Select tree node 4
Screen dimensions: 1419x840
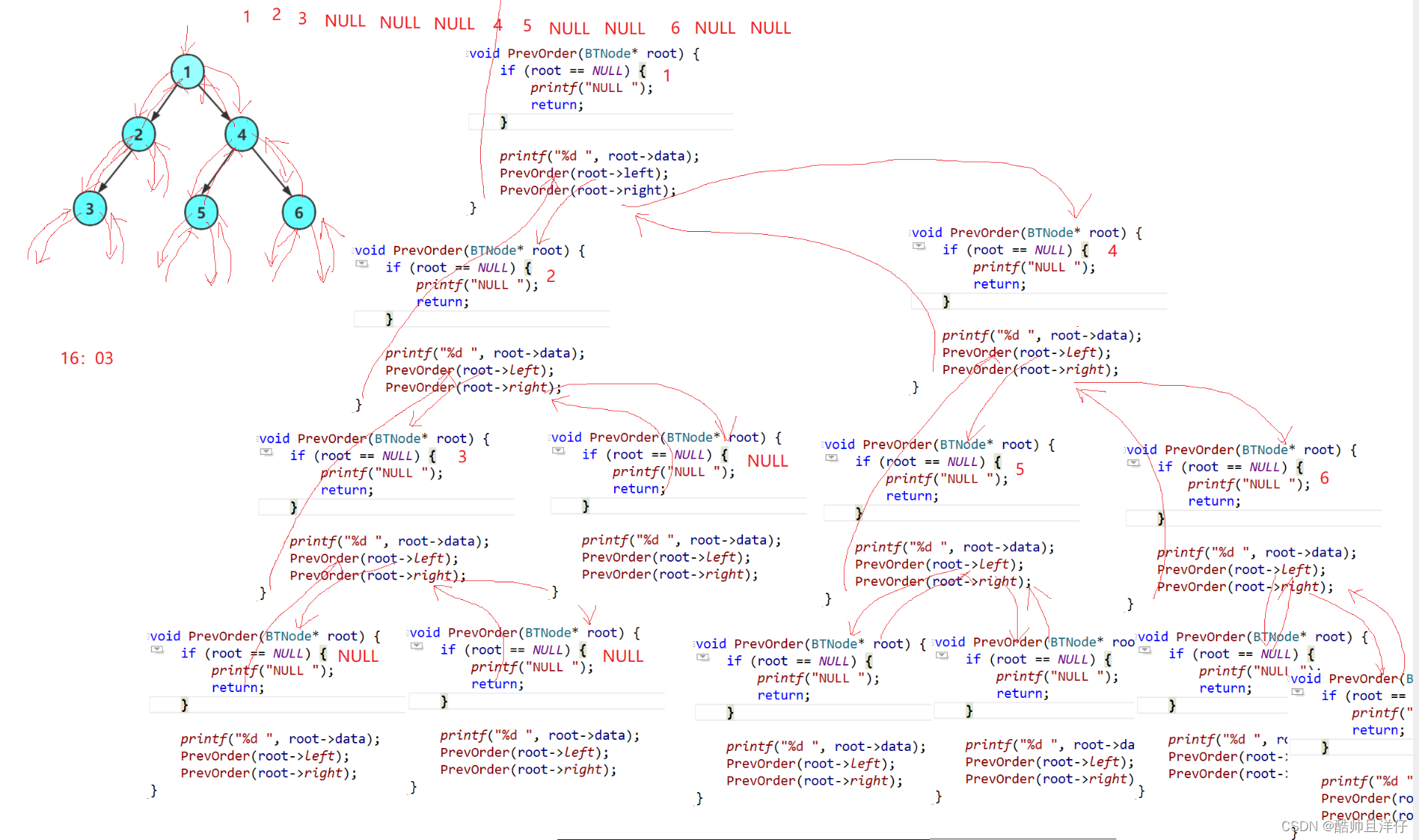click(x=242, y=134)
